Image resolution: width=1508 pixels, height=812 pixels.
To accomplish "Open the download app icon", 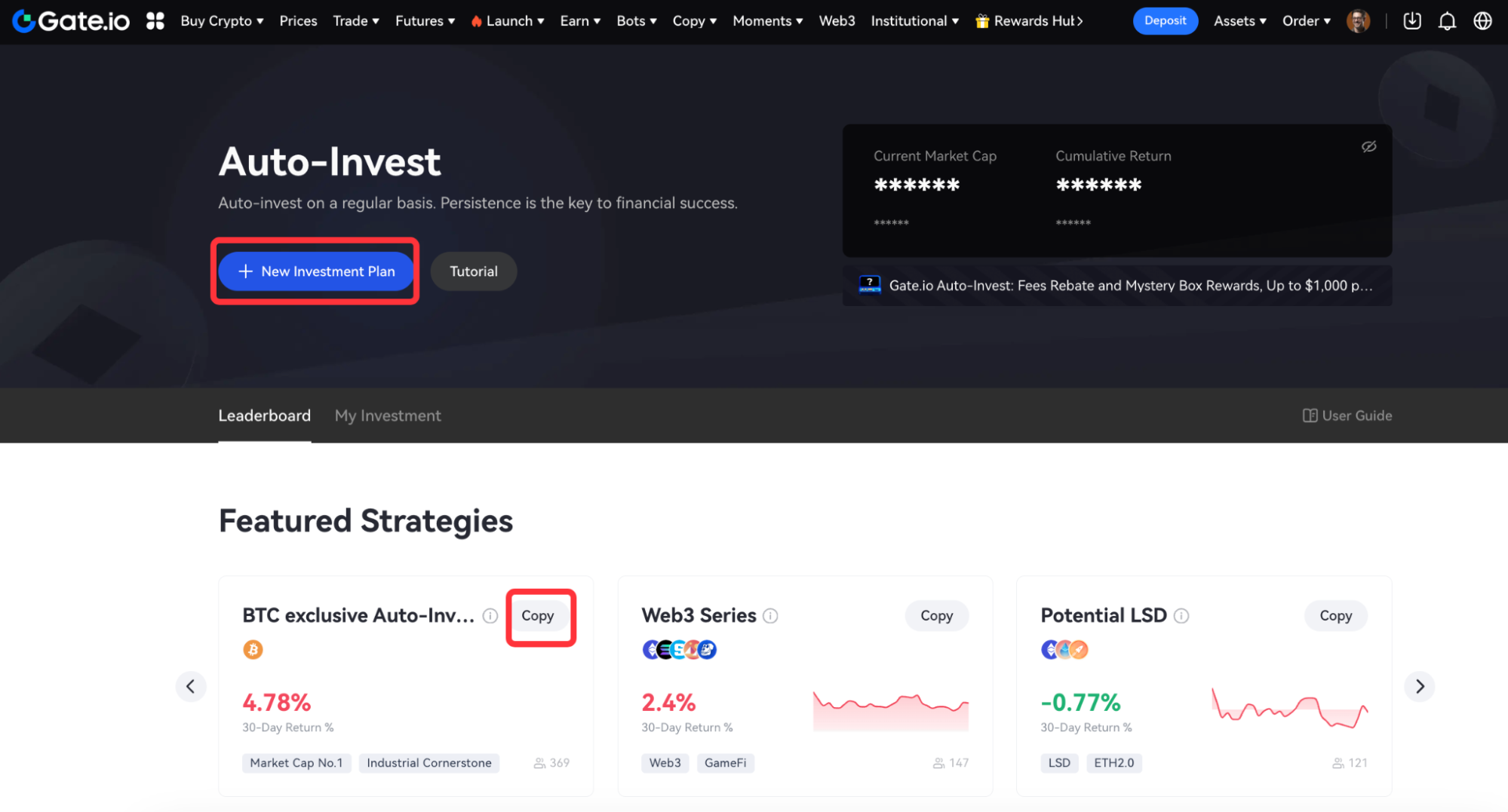I will [1412, 21].
